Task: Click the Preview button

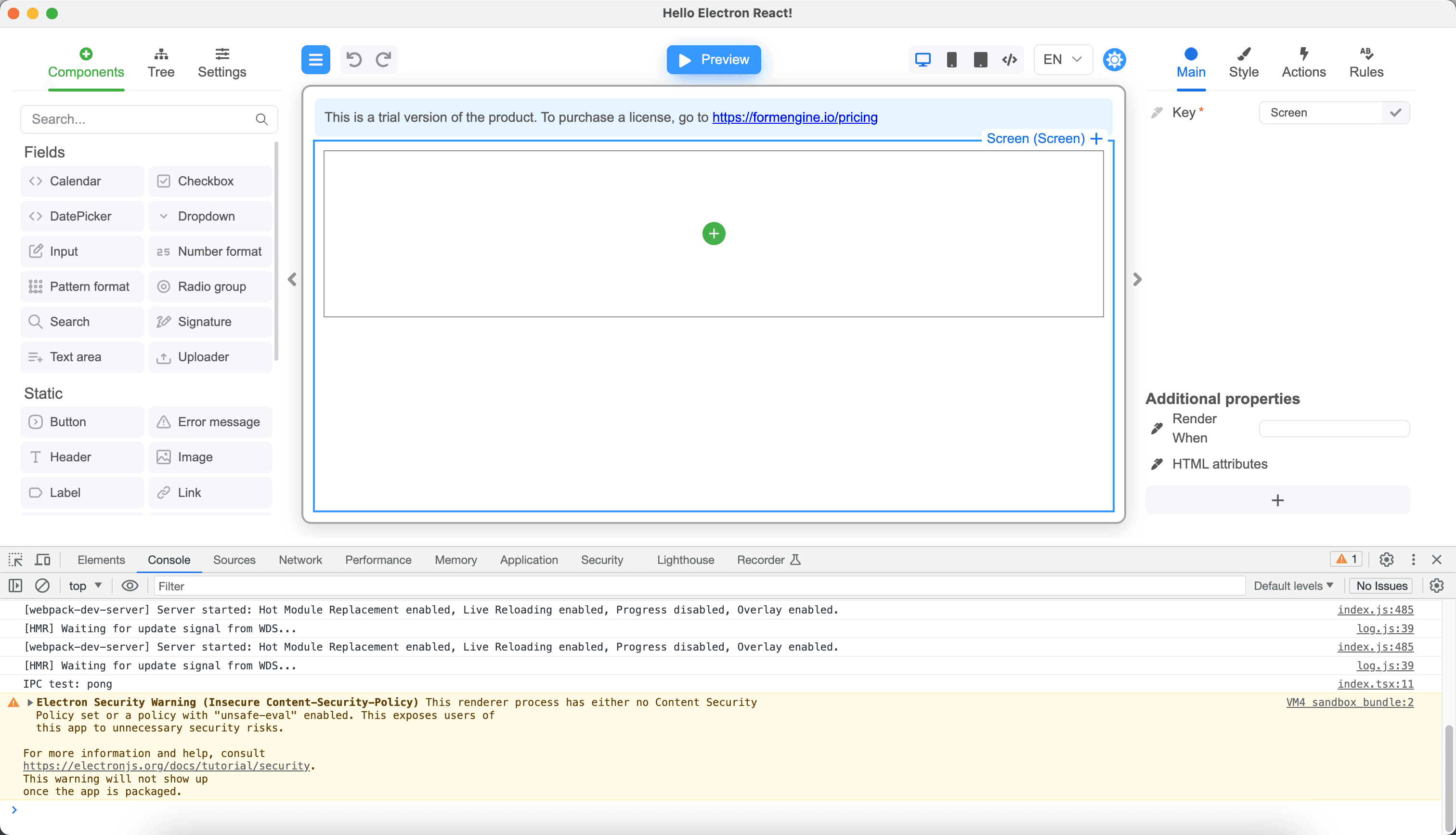Action: tap(714, 59)
